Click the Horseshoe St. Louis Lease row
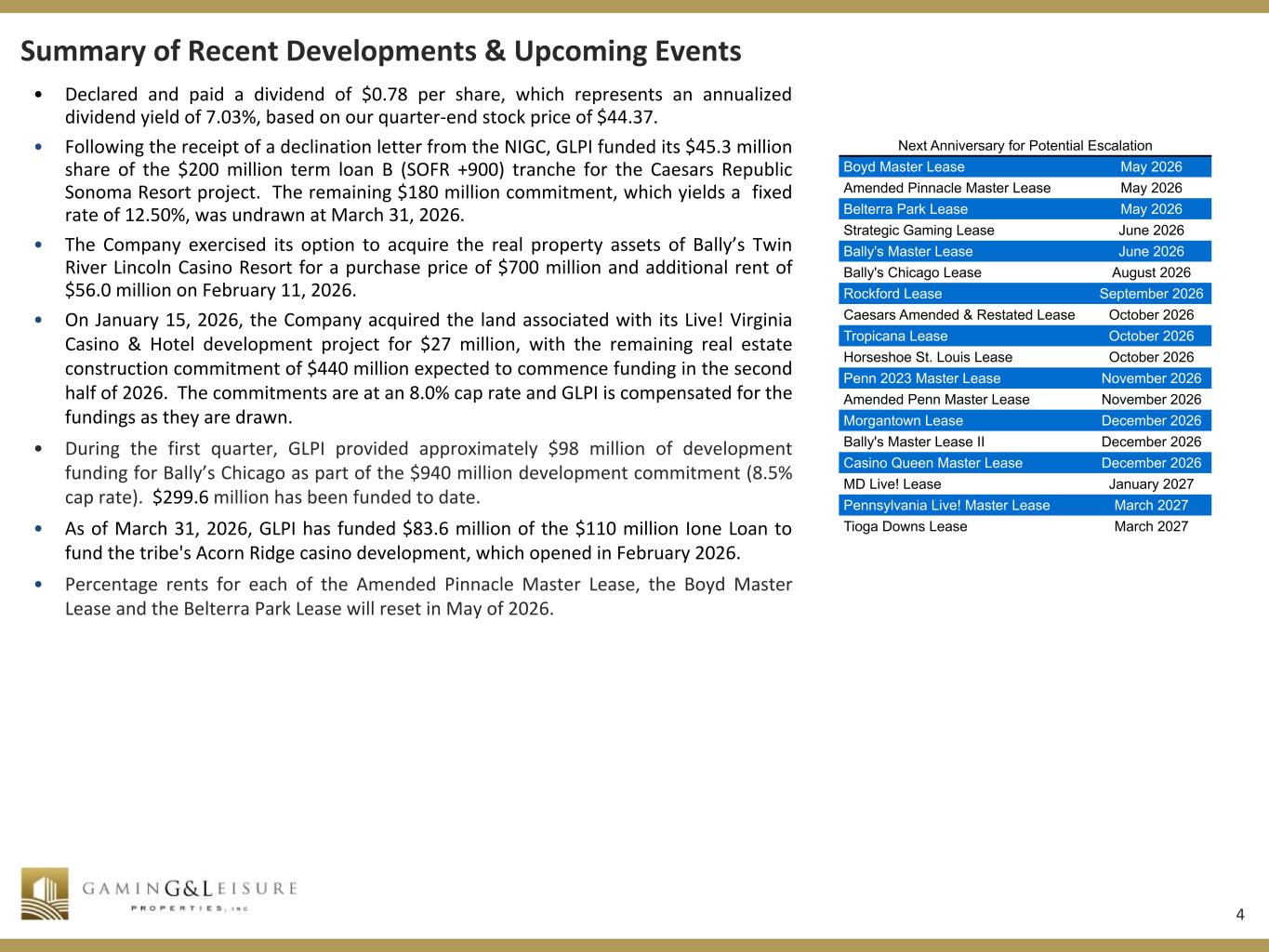Image resolution: width=1269 pixels, height=952 pixels. [x=1024, y=357]
